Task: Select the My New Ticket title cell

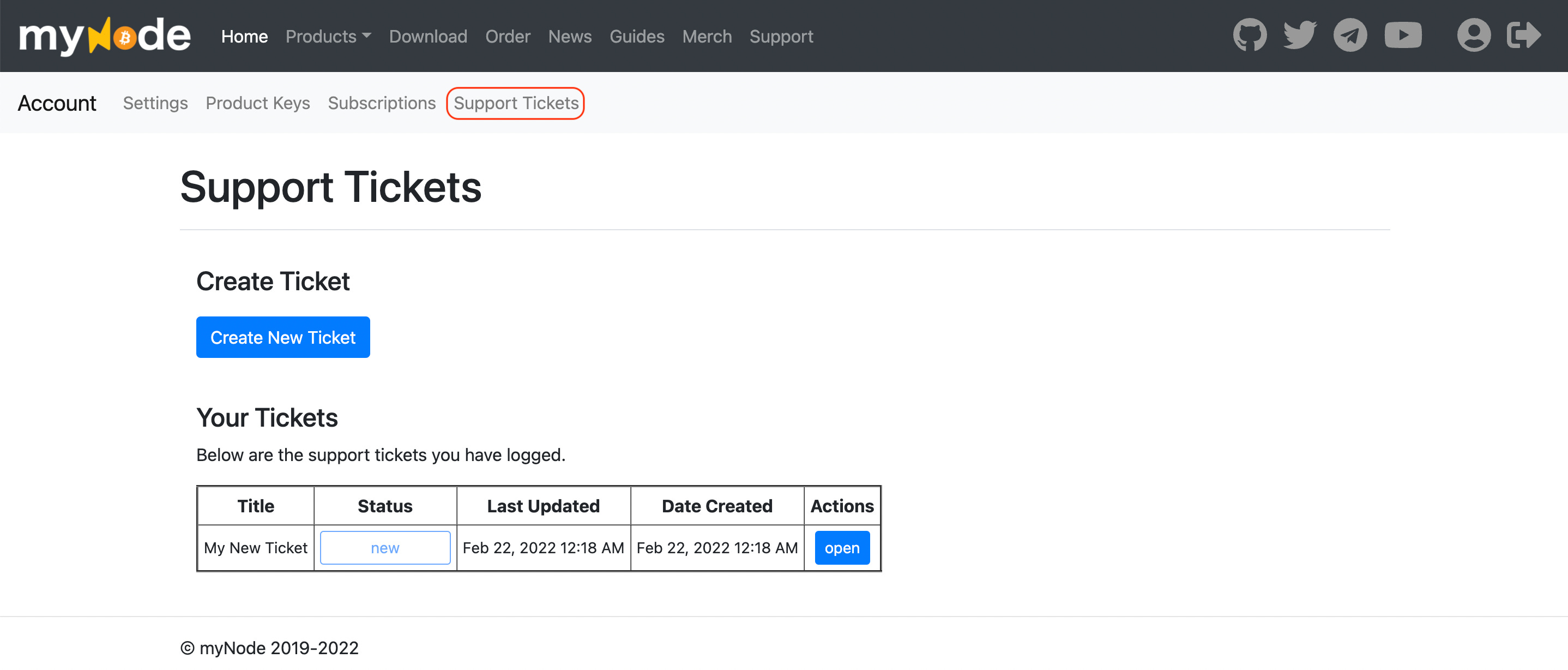Action: pyautogui.click(x=255, y=548)
